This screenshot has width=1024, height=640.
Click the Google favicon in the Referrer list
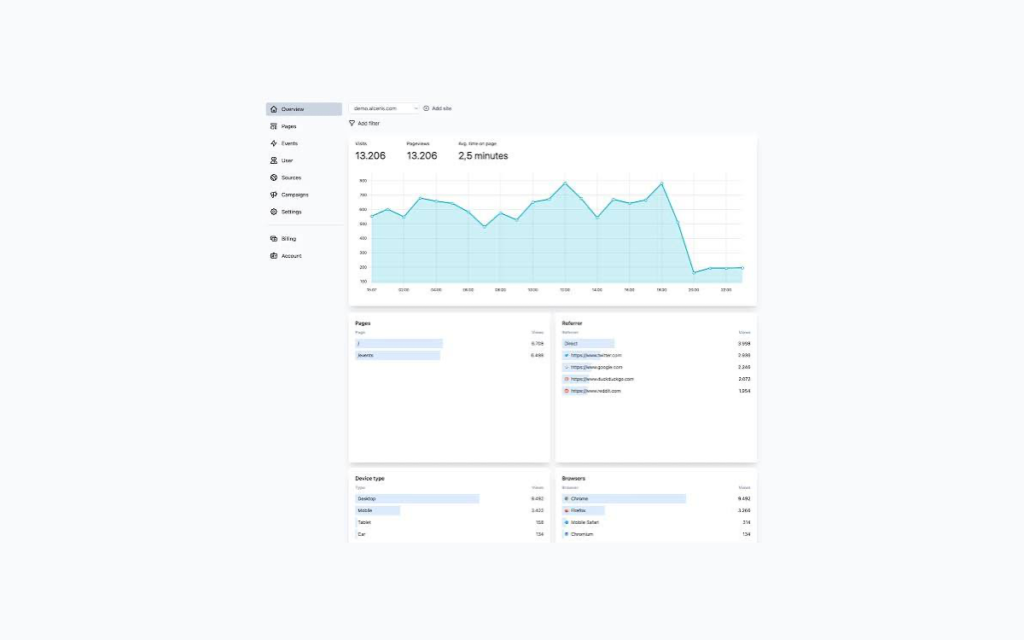(566, 367)
